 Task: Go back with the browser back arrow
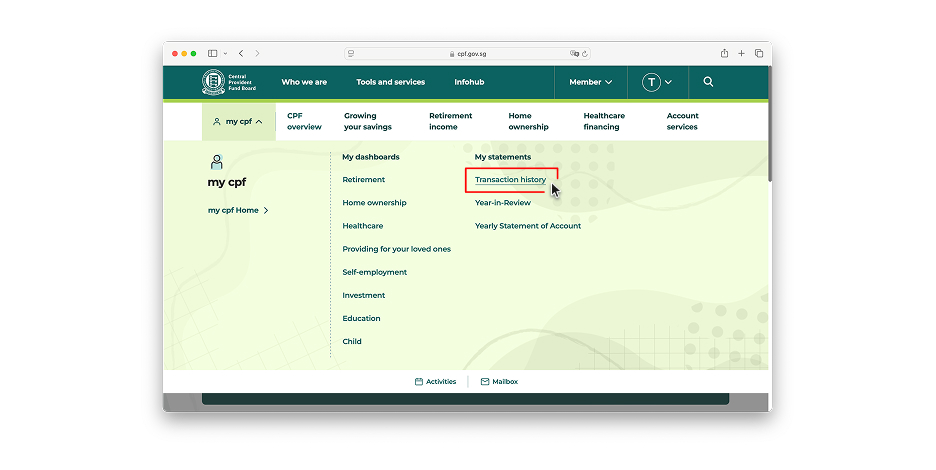coord(241,53)
